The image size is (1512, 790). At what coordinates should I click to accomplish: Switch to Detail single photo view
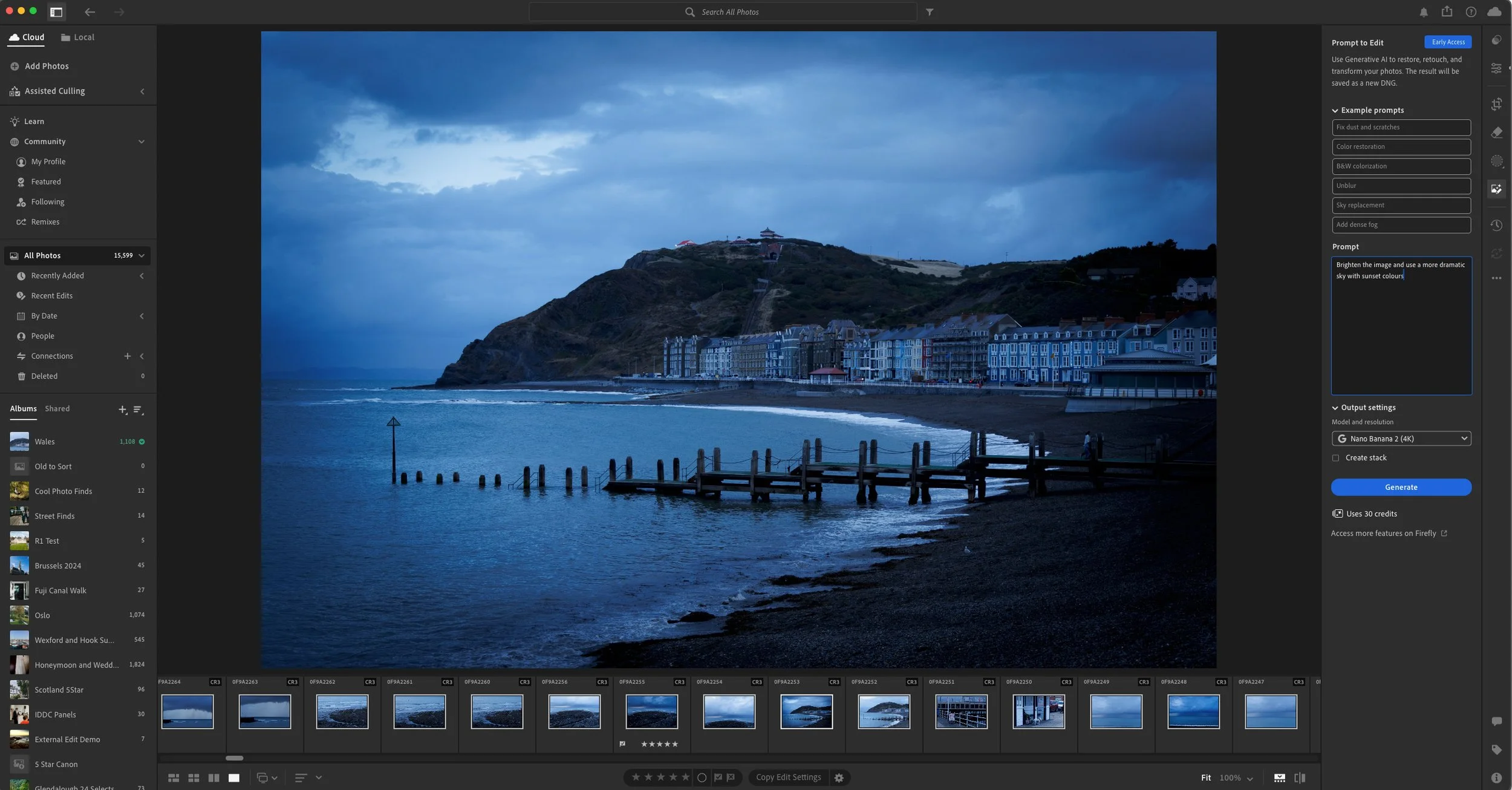pyautogui.click(x=234, y=778)
